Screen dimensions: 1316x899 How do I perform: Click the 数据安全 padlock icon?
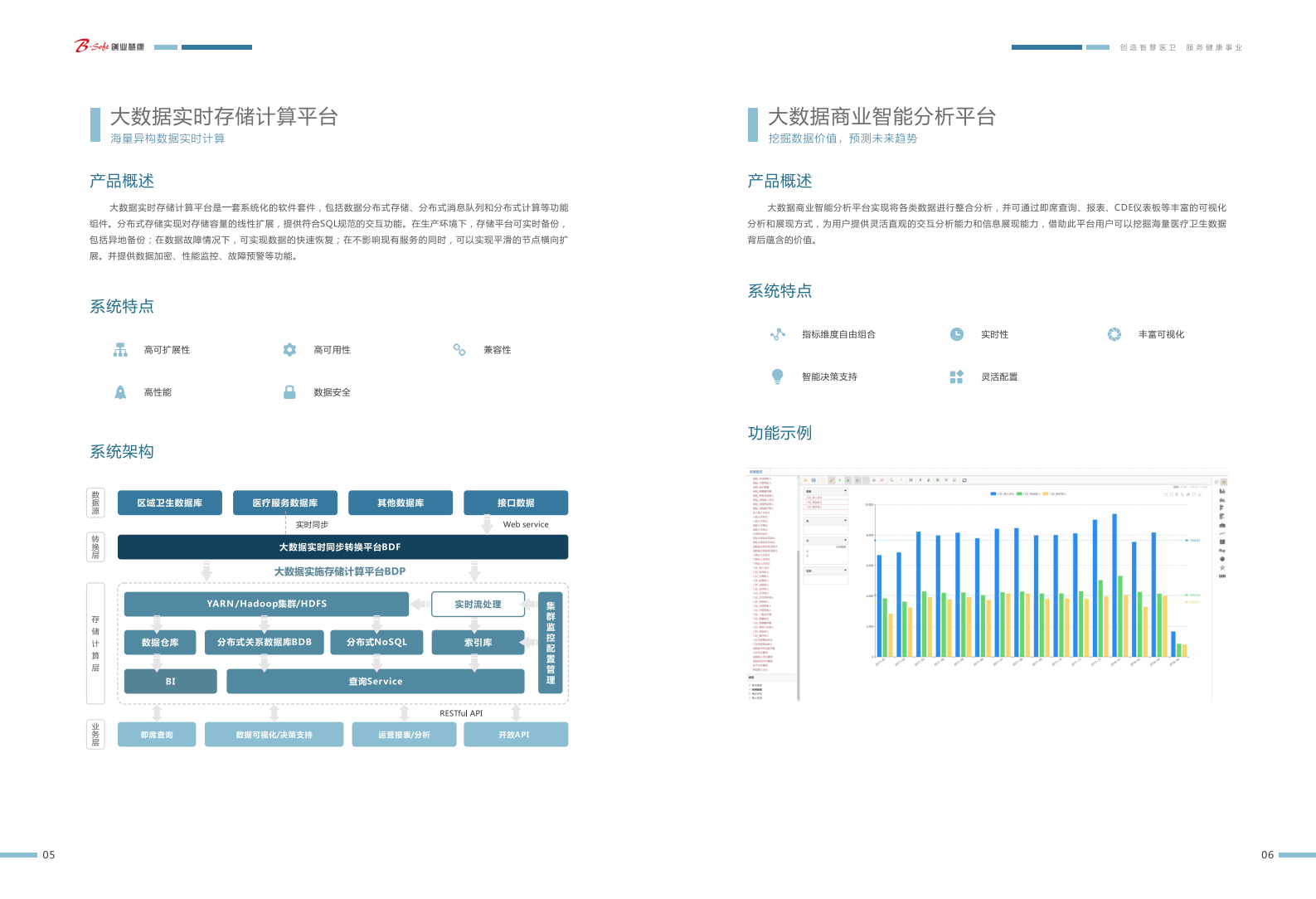pyautogui.click(x=289, y=392)
